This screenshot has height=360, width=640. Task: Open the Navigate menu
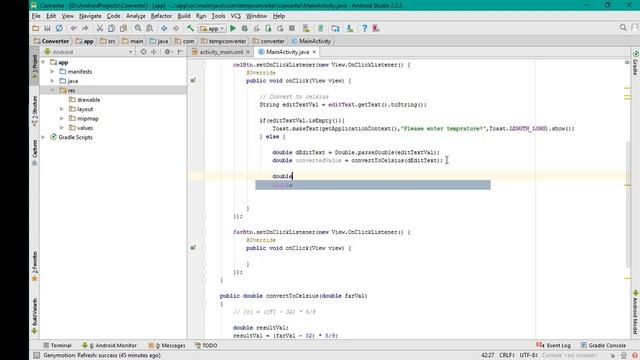tap(90, 16)
